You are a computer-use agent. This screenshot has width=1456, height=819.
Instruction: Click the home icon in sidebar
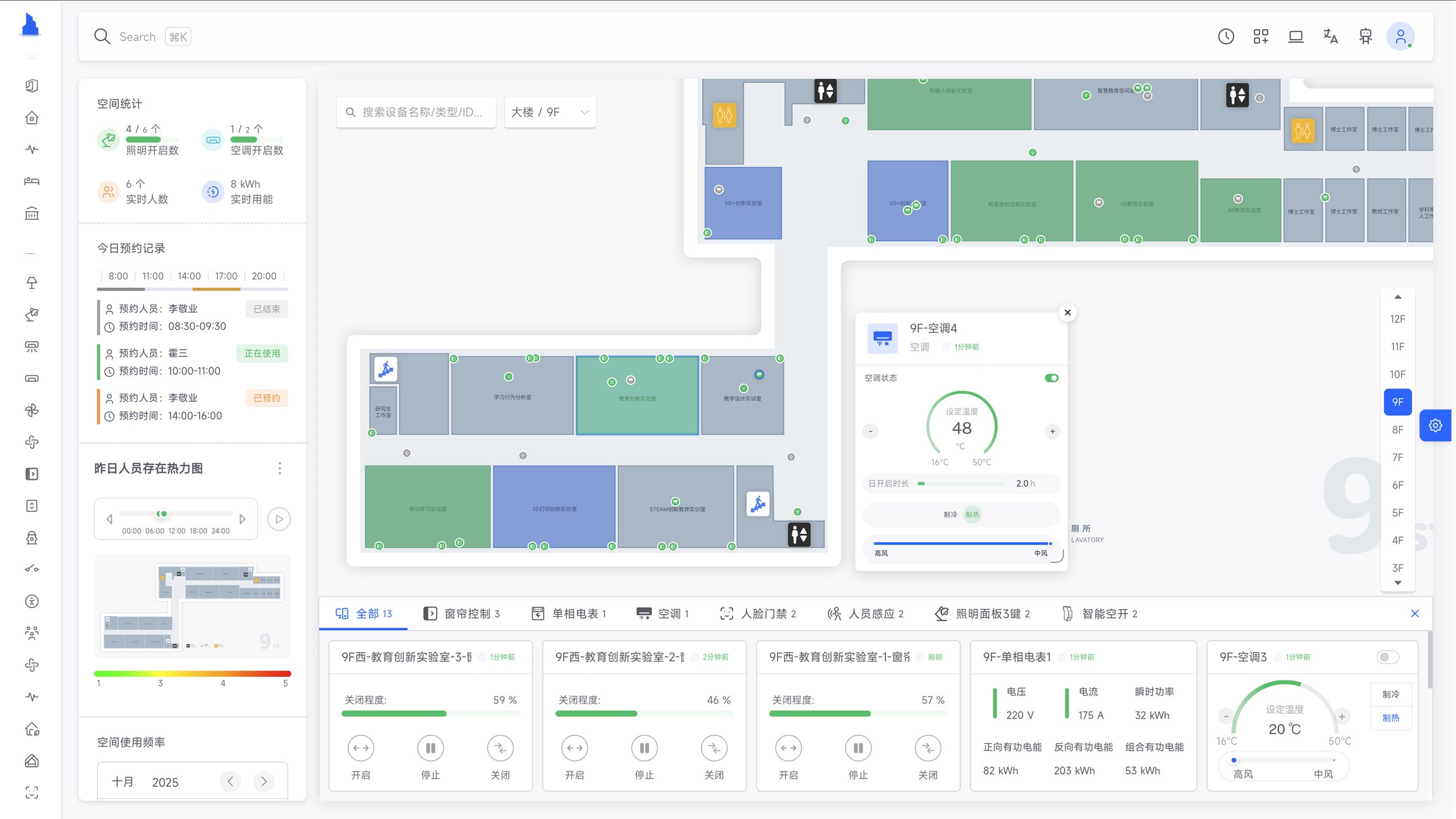[32, 118]
